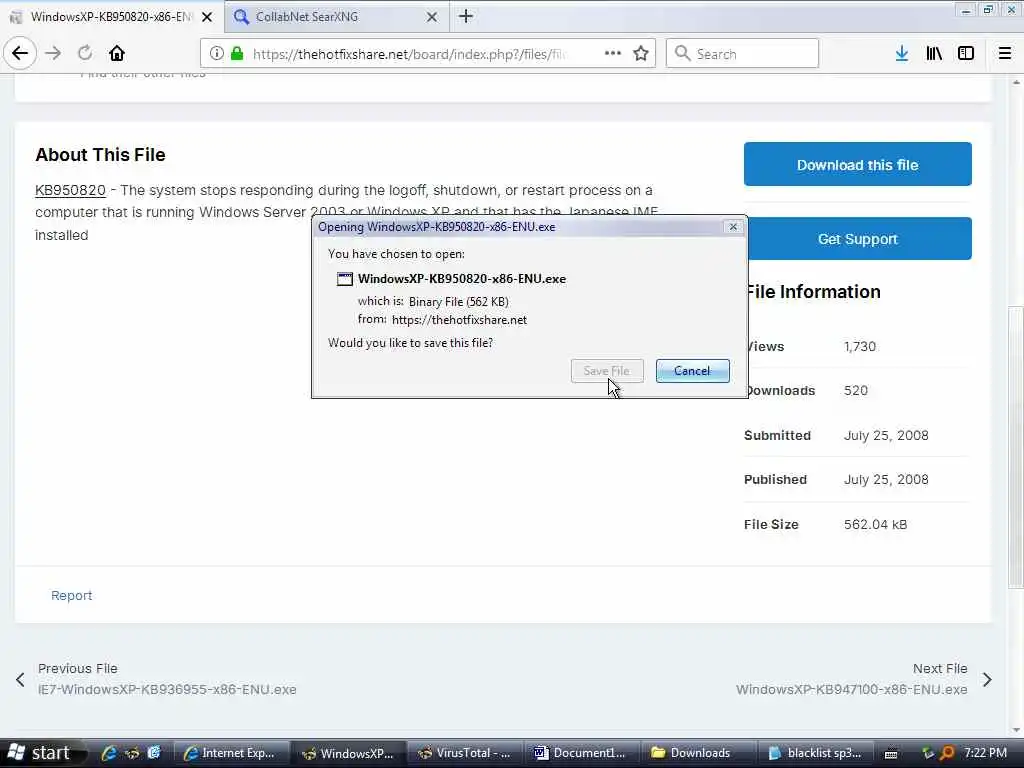Cancel the file download dialog
The height and width of the screenshot is (768, 1024).
pyautogui.click(x=692, y=371)
